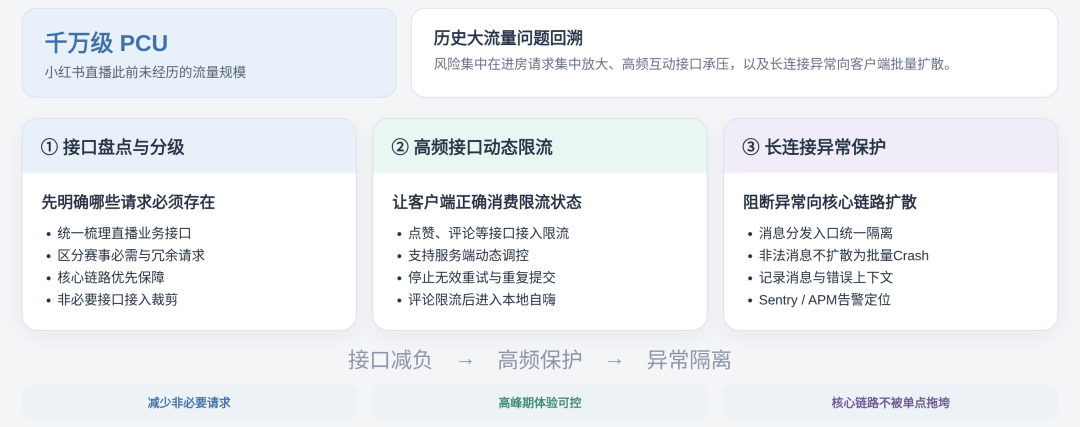Open the ③ 长连接异常保护 card header
1080x427 pixels.
891,146
